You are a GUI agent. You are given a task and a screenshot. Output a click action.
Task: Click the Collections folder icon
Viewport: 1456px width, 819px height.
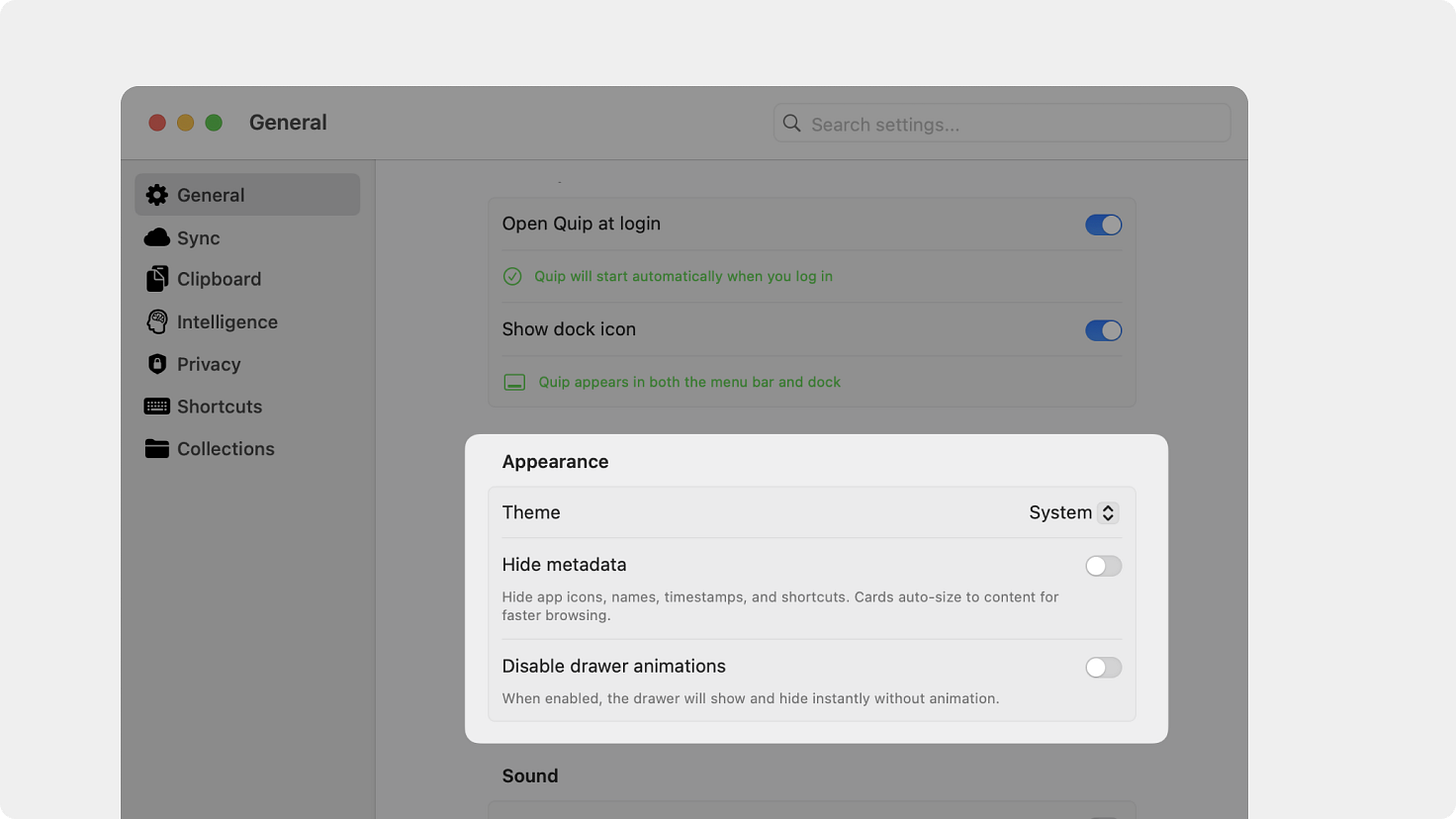coord(157,448)
